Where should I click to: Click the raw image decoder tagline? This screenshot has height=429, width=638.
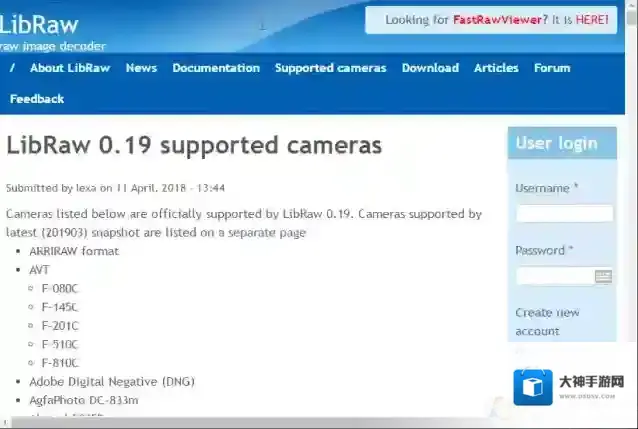[52, 46]
